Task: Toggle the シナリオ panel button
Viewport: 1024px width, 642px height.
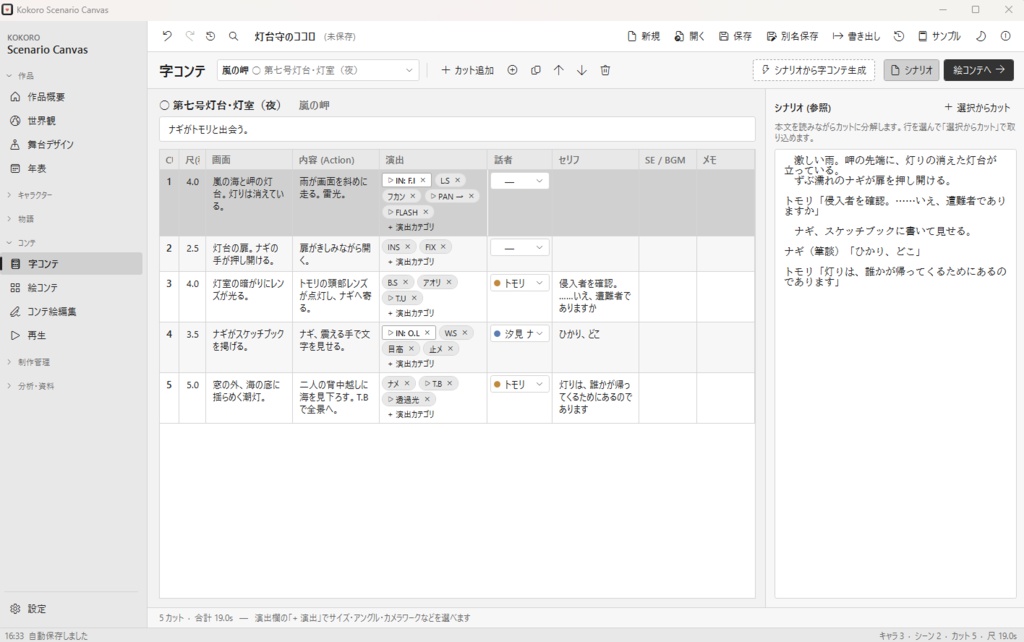Action: click(x=912, y=70)
